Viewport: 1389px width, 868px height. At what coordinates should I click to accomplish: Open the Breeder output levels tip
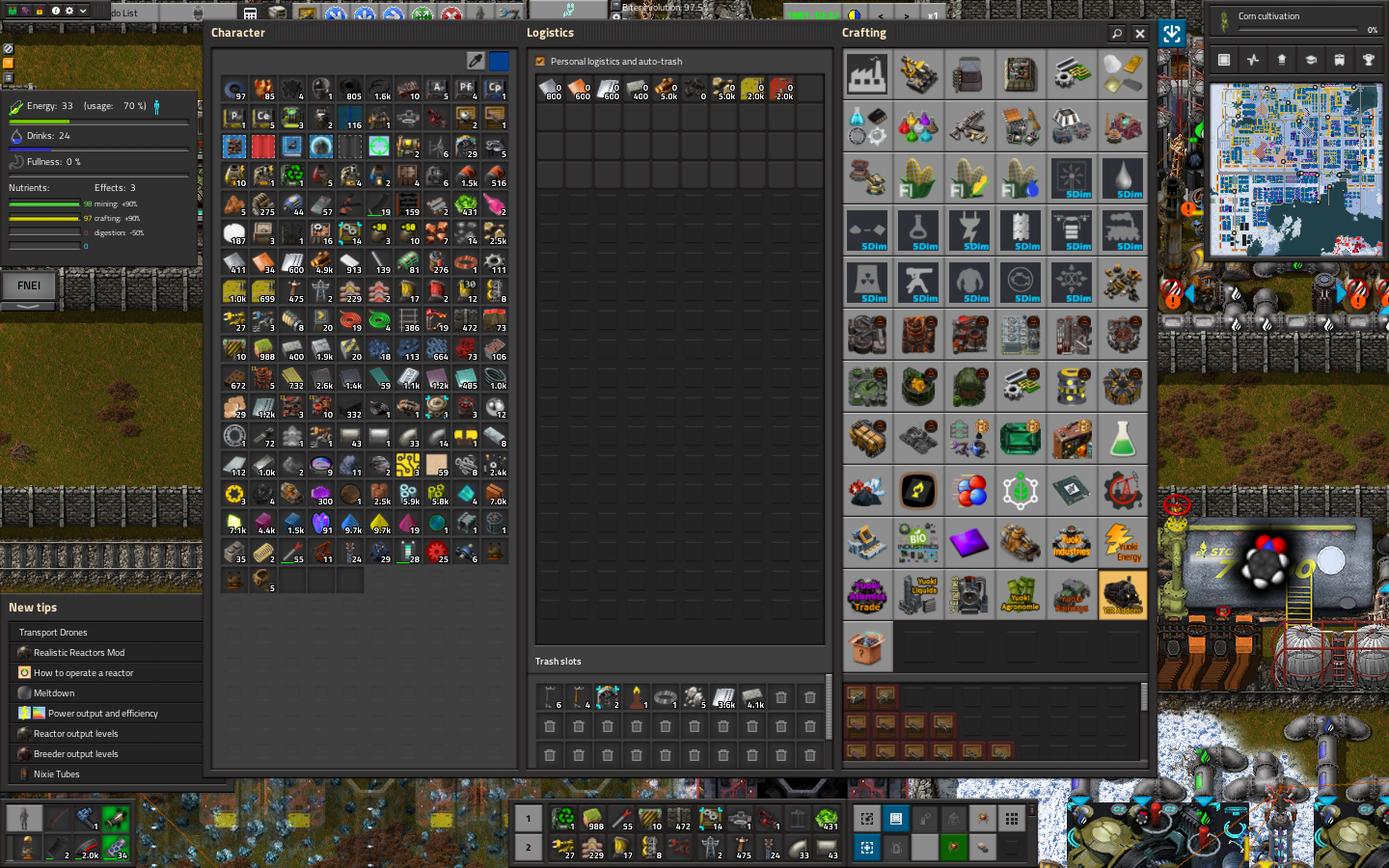tap(105, 754)
